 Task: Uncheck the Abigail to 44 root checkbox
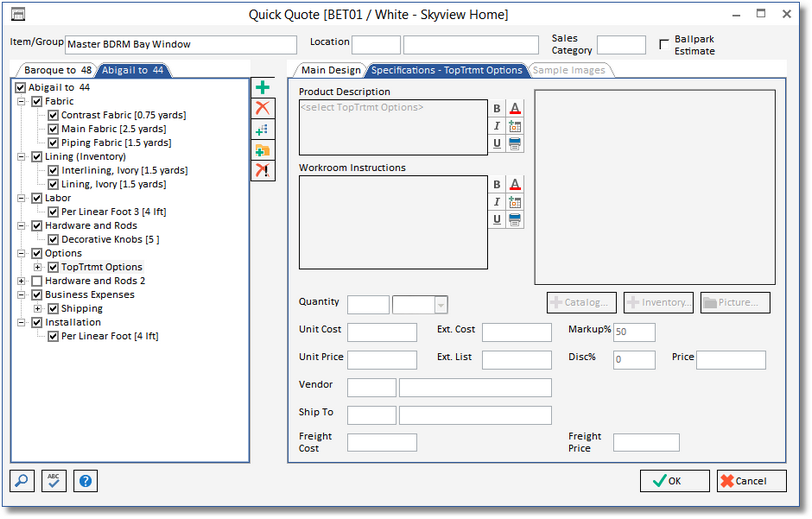[21, 88]
